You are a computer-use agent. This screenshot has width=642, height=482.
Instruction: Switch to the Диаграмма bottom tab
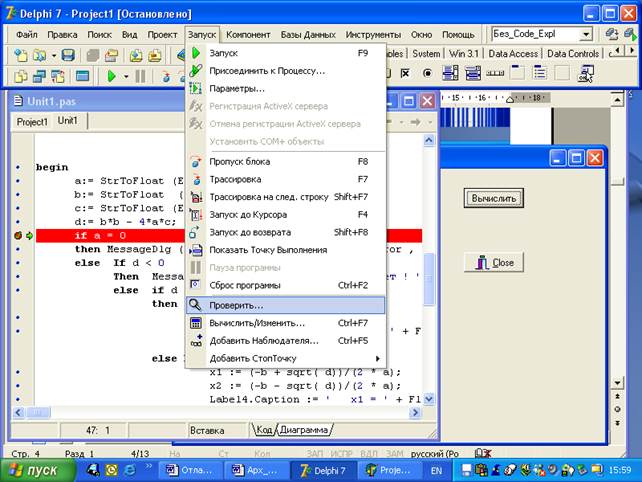[x=304, y=430]
